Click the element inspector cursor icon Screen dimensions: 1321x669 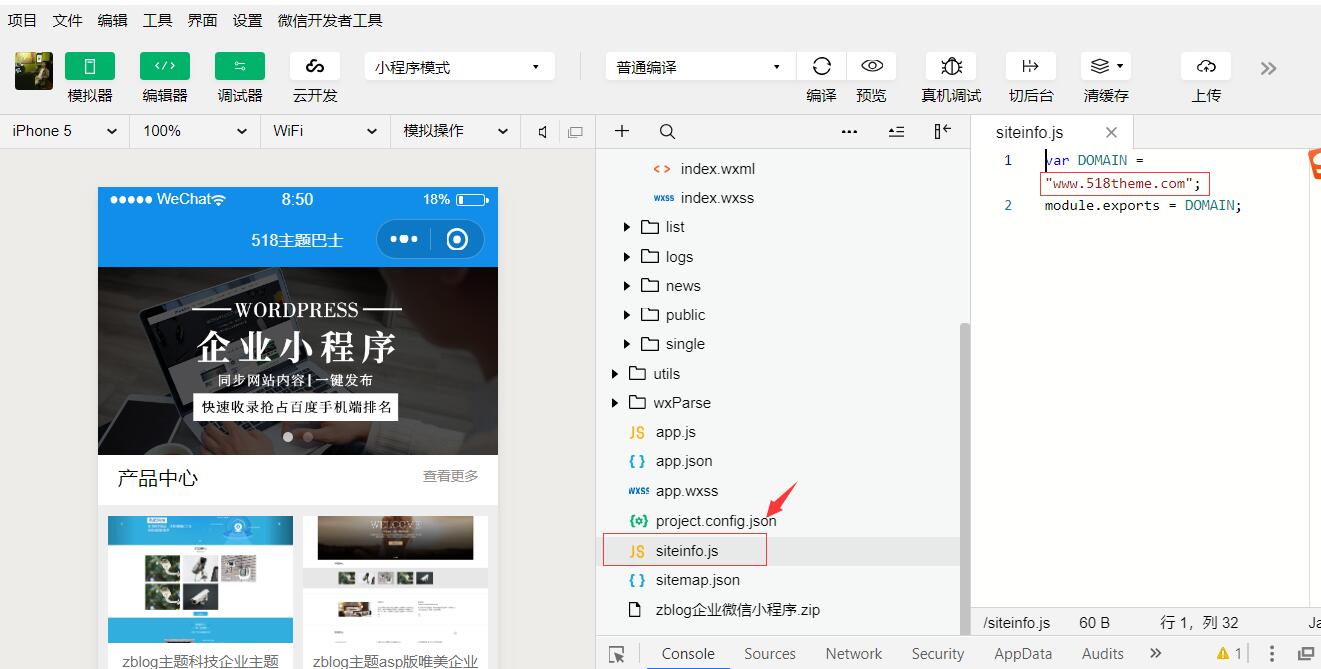pos(617,654)
